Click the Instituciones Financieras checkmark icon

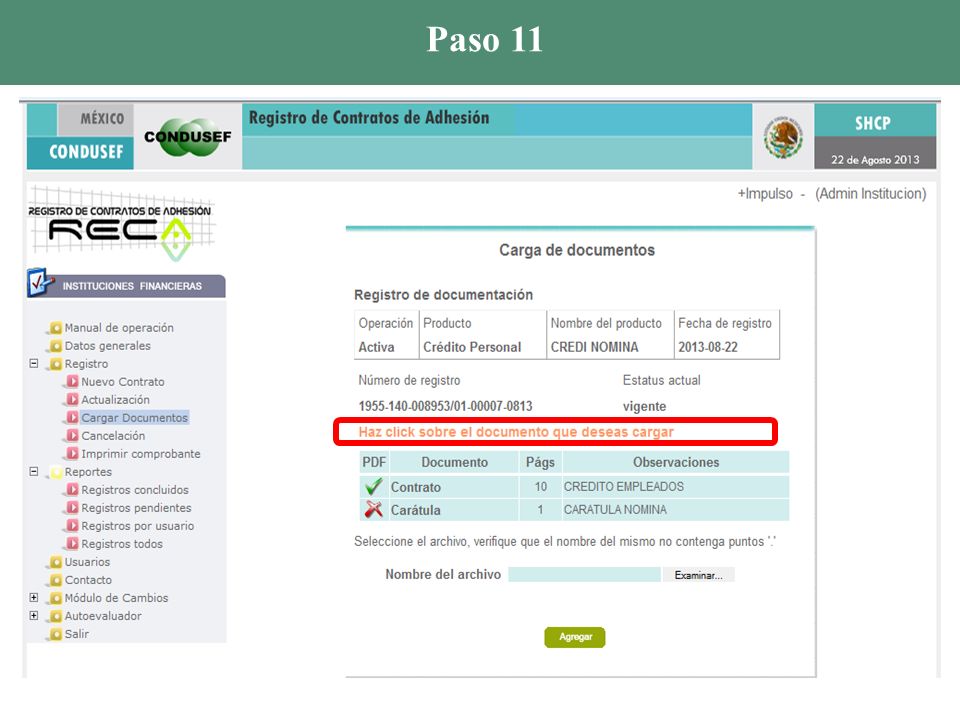click(40, 282)
